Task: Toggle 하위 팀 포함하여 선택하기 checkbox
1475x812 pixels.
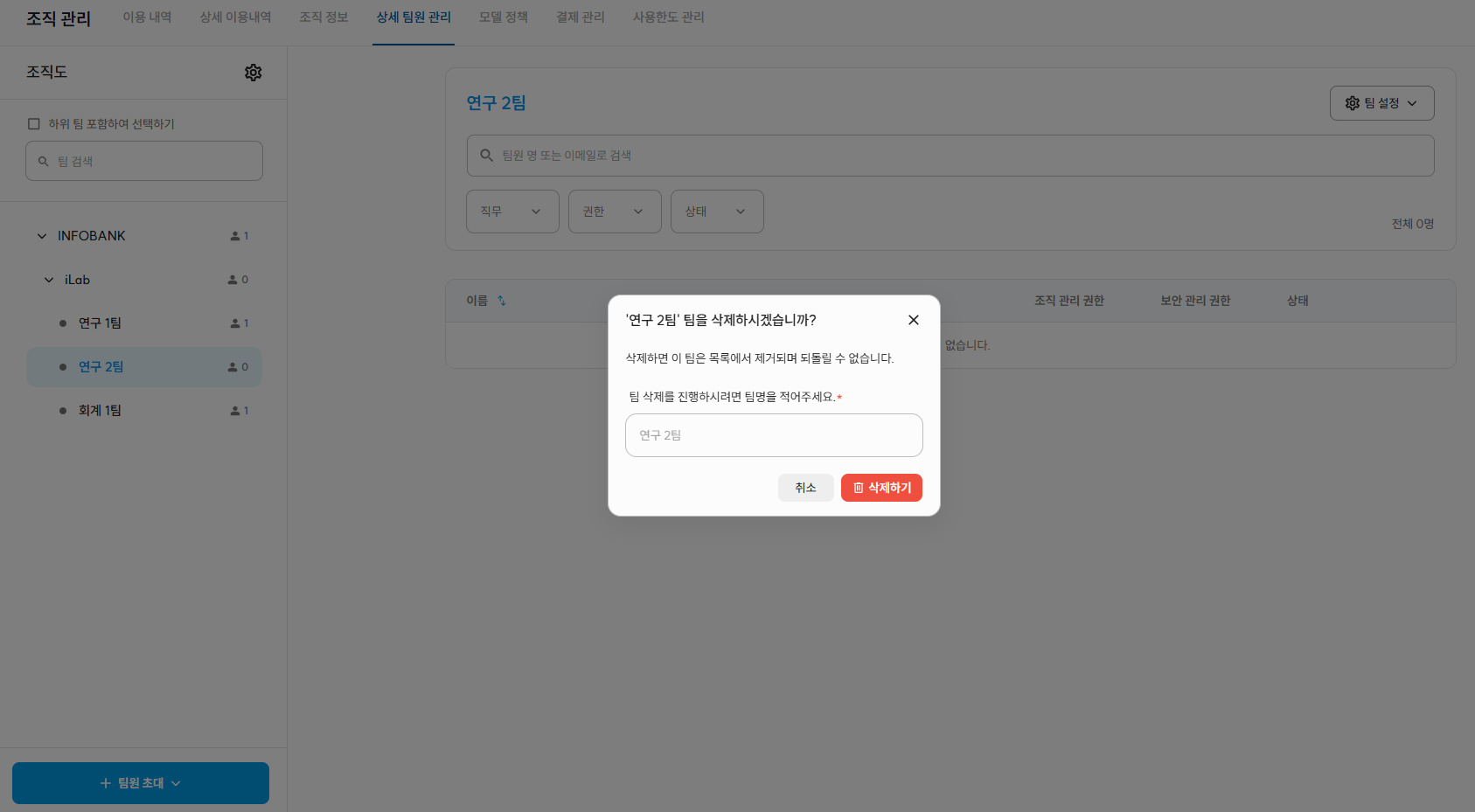Action: [34, 124]
